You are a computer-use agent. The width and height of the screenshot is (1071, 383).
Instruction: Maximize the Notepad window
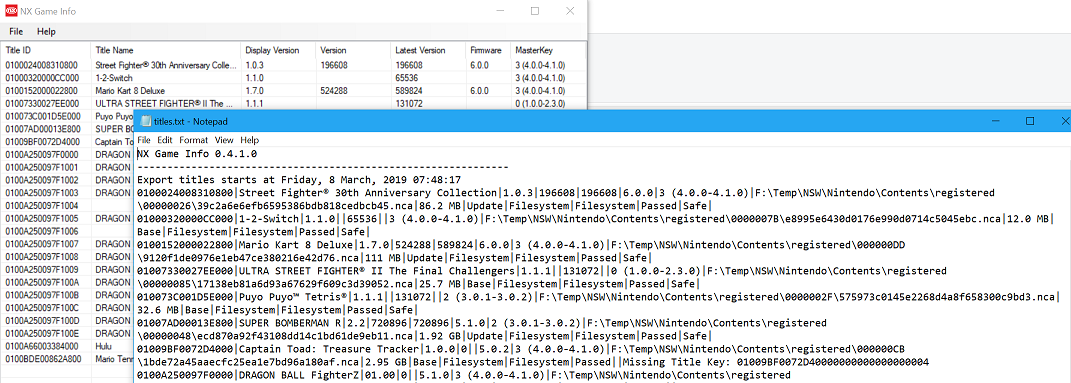coord(1030,122)
